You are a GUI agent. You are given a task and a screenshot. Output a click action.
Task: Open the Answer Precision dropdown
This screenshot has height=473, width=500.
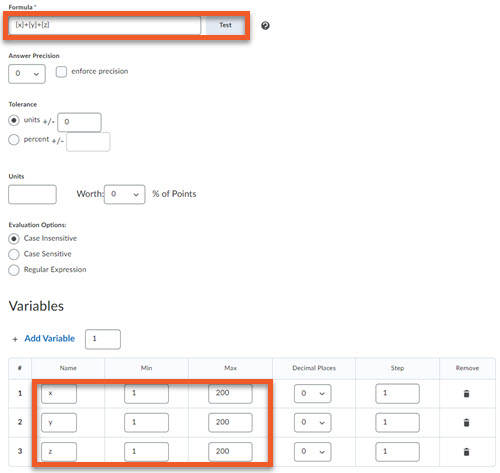point(27,74)
